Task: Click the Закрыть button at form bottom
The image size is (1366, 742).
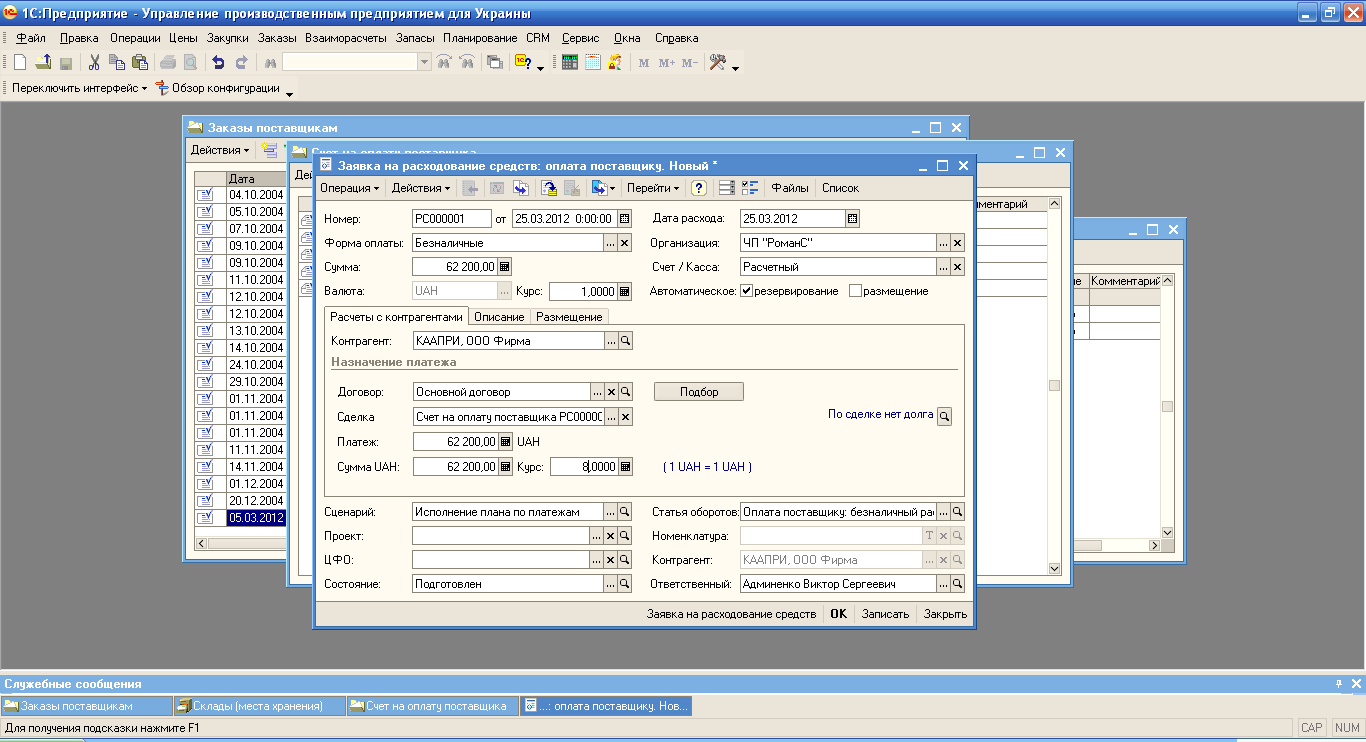Action: tap(945, 614)
